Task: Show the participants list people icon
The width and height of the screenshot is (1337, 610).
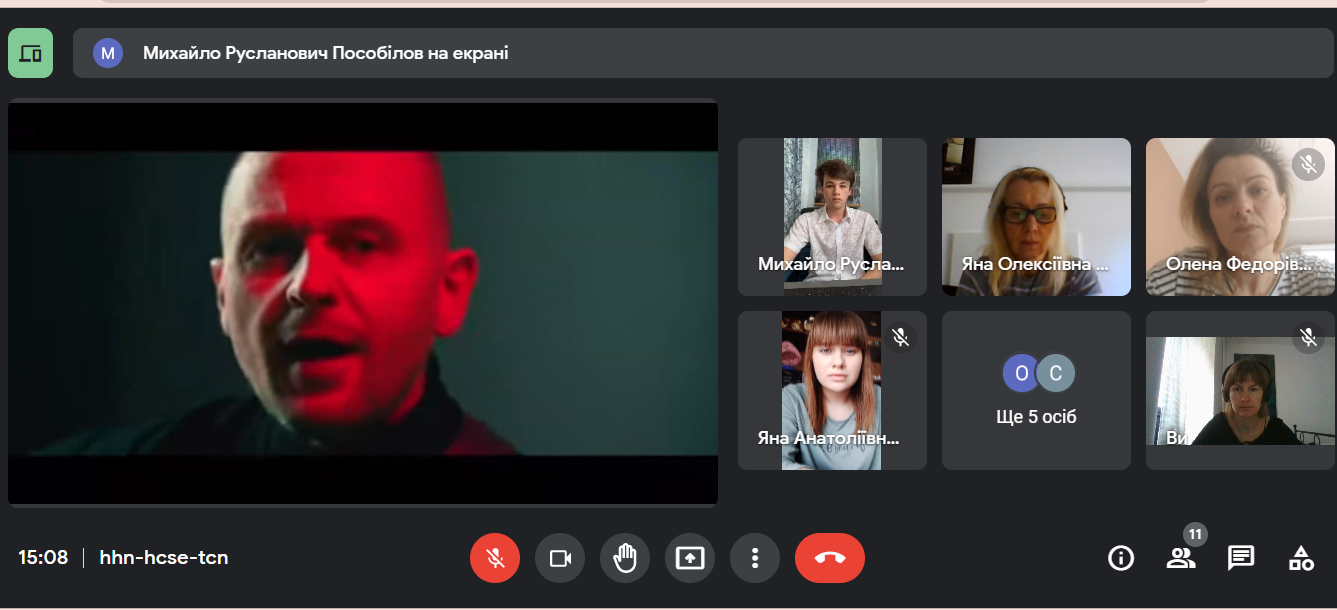Action: (1181, 558)
